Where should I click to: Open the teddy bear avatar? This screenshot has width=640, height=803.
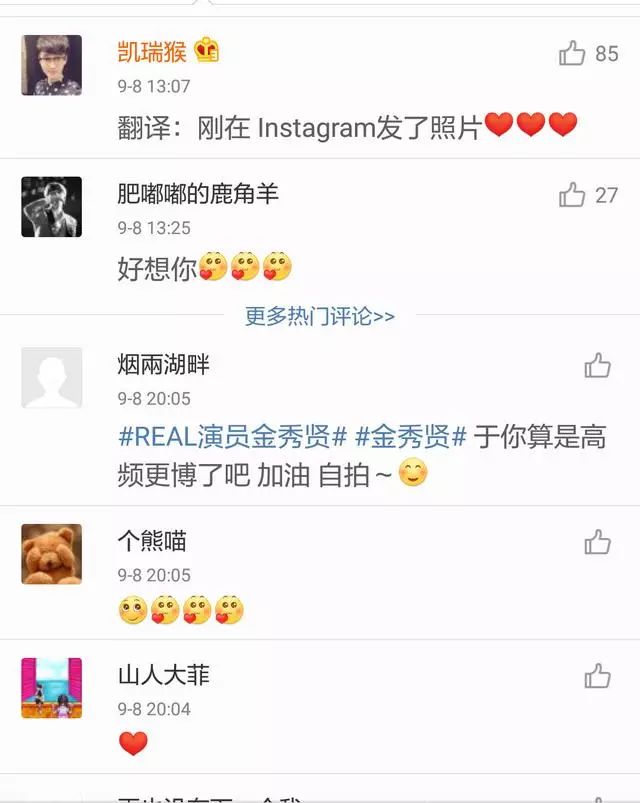[x=52, y=554]
